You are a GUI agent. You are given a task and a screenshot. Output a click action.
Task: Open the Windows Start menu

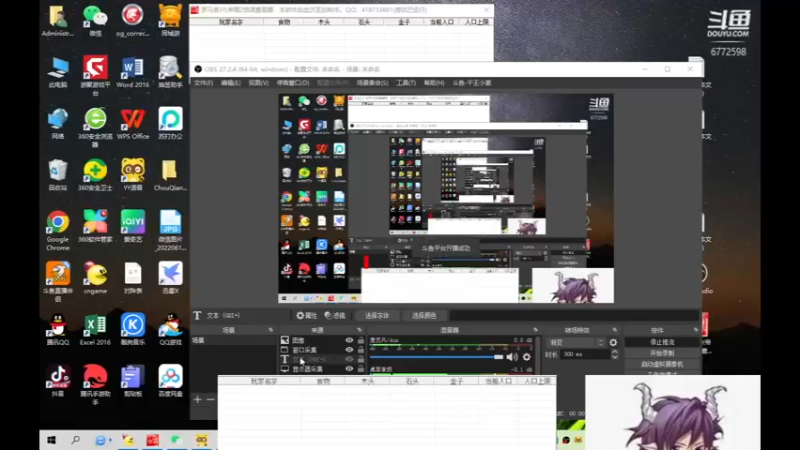pyautogui.click(x=51, y=440)
